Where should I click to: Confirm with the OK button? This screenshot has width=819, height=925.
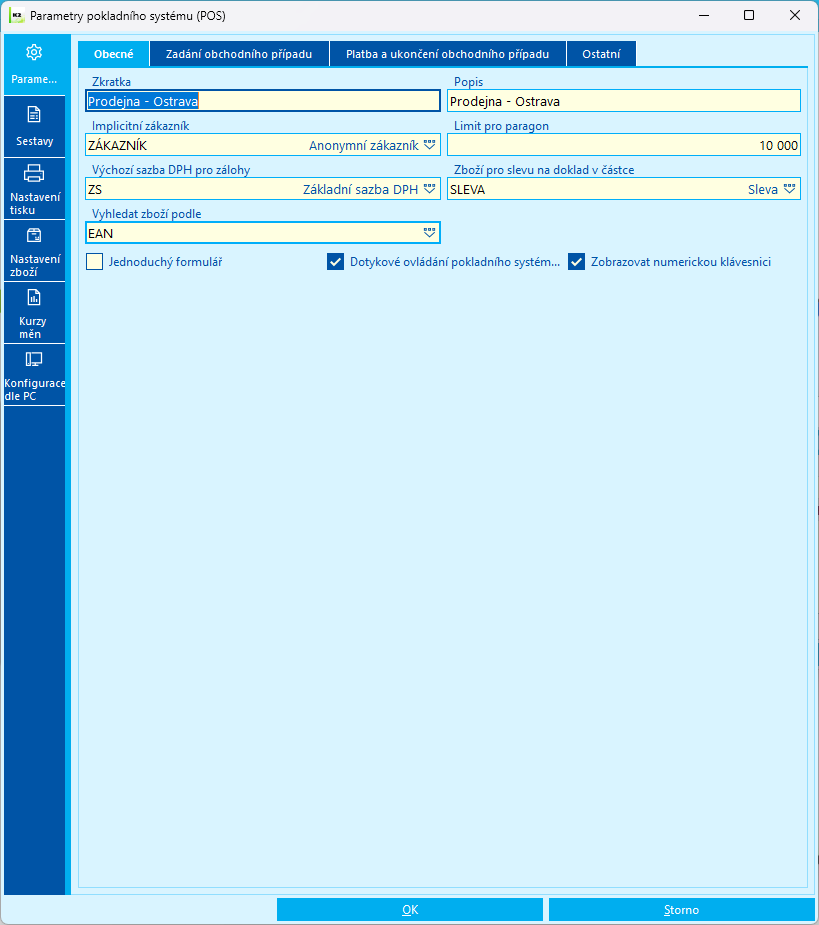tap(410, 910)
